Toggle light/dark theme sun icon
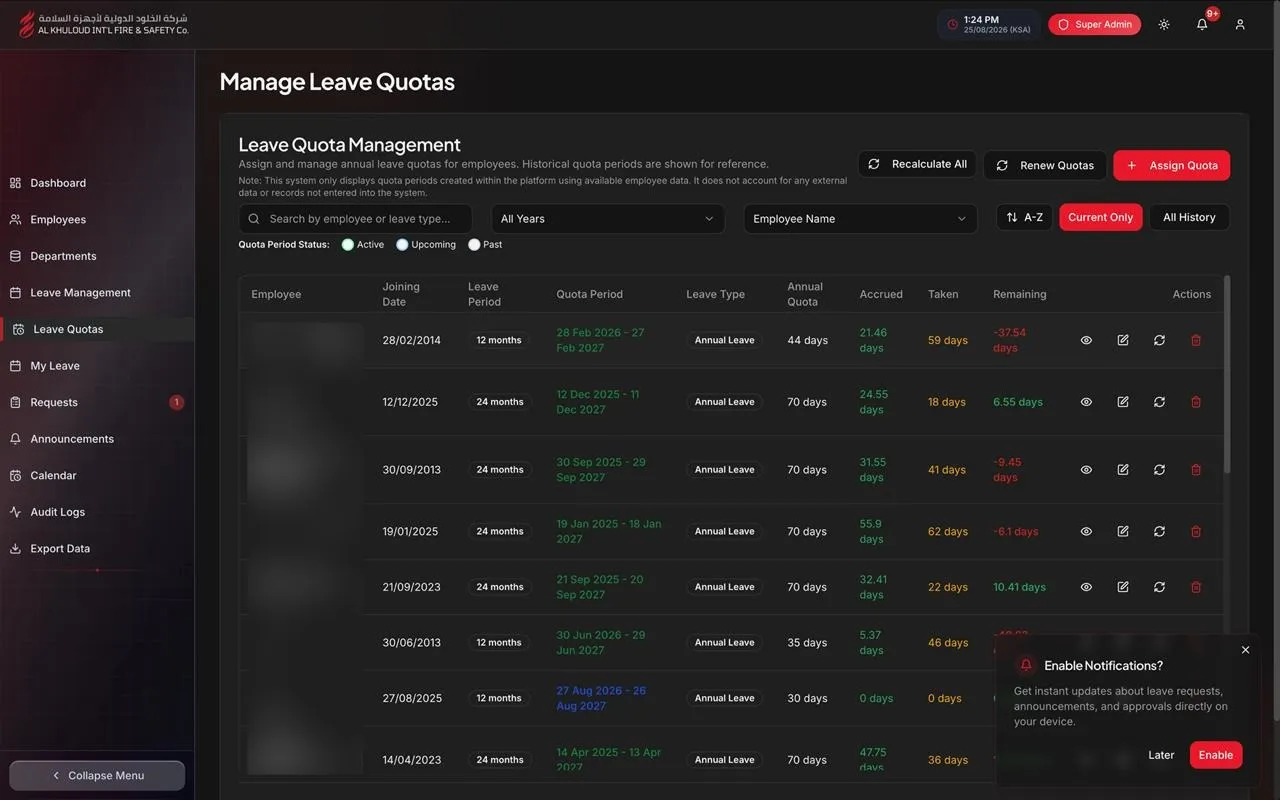The height and width of the screenshot is (800, 1280). click(1164, 24)
